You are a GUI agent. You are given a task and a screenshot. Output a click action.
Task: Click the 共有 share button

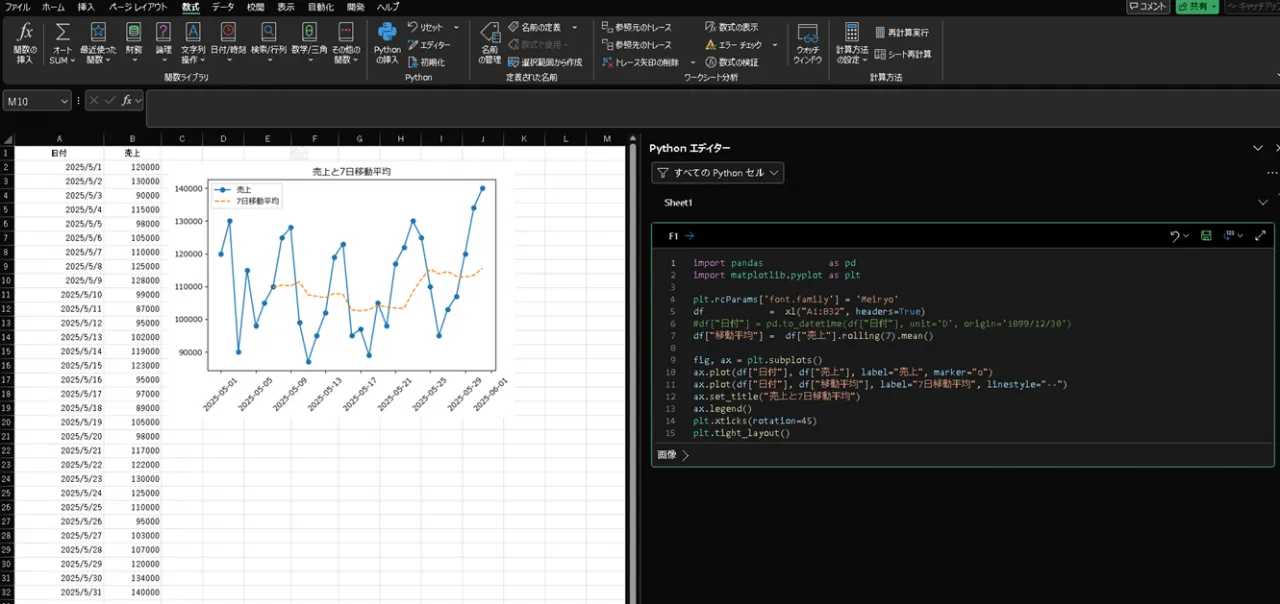tap(1196, 7)
